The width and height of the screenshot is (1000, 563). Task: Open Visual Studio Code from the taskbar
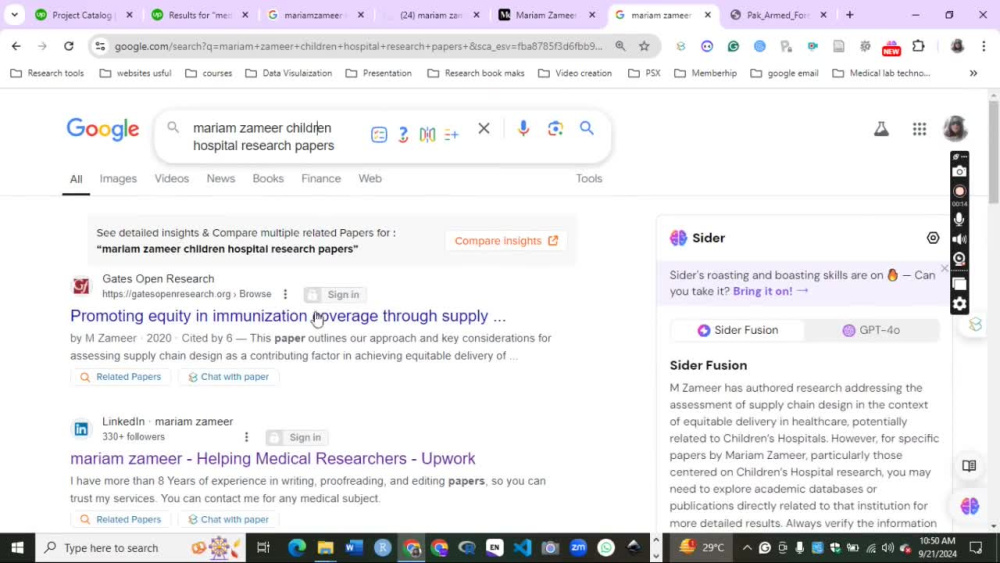[522, 548]
